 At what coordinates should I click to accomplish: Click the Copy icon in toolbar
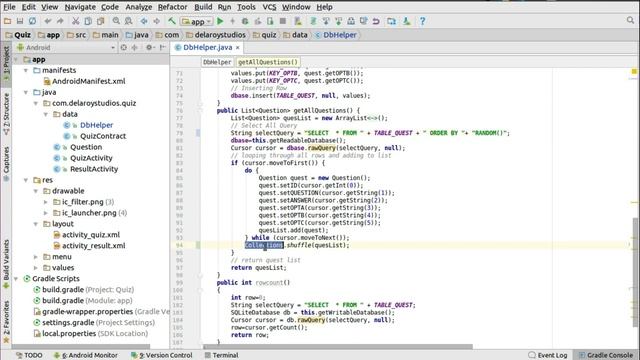click(88, 21)
